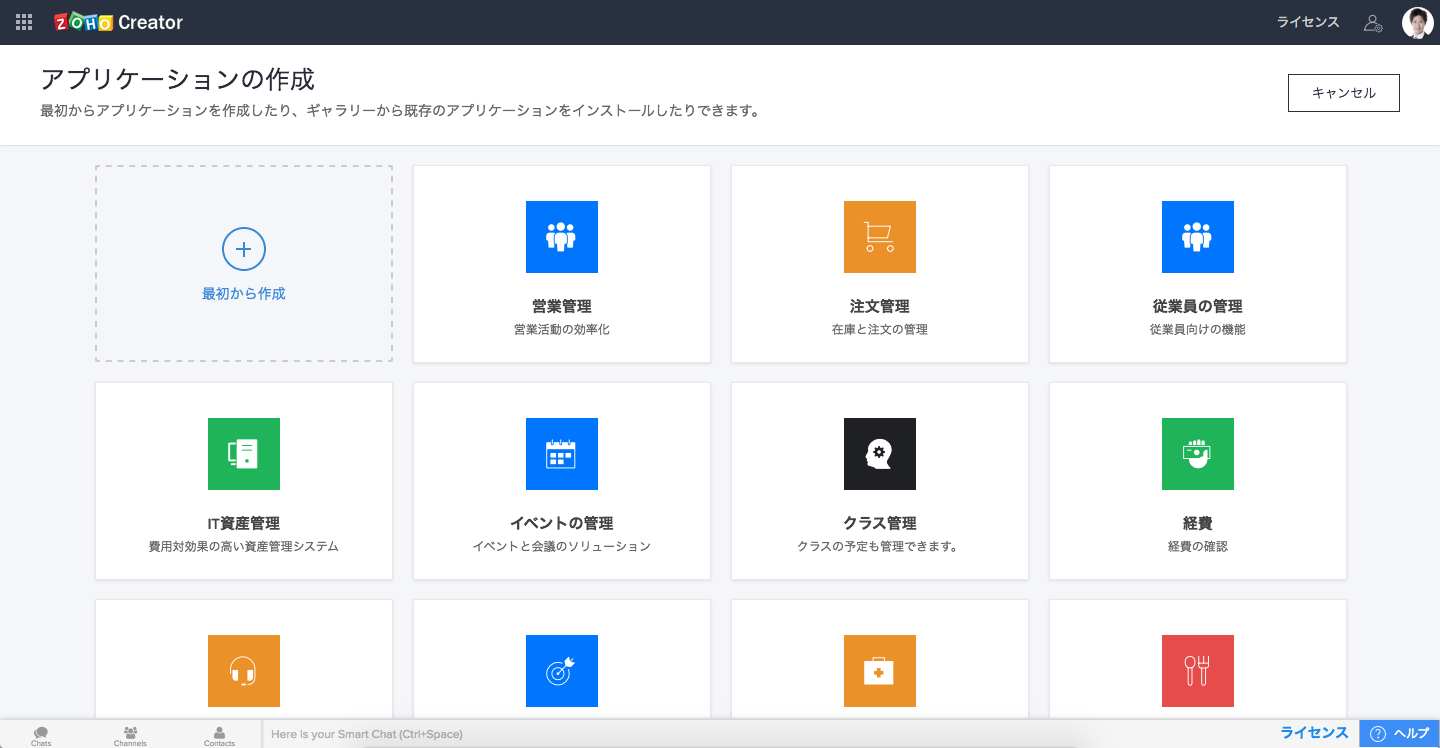Click the アプリケーションの作成 page heading

click(178, 79)
